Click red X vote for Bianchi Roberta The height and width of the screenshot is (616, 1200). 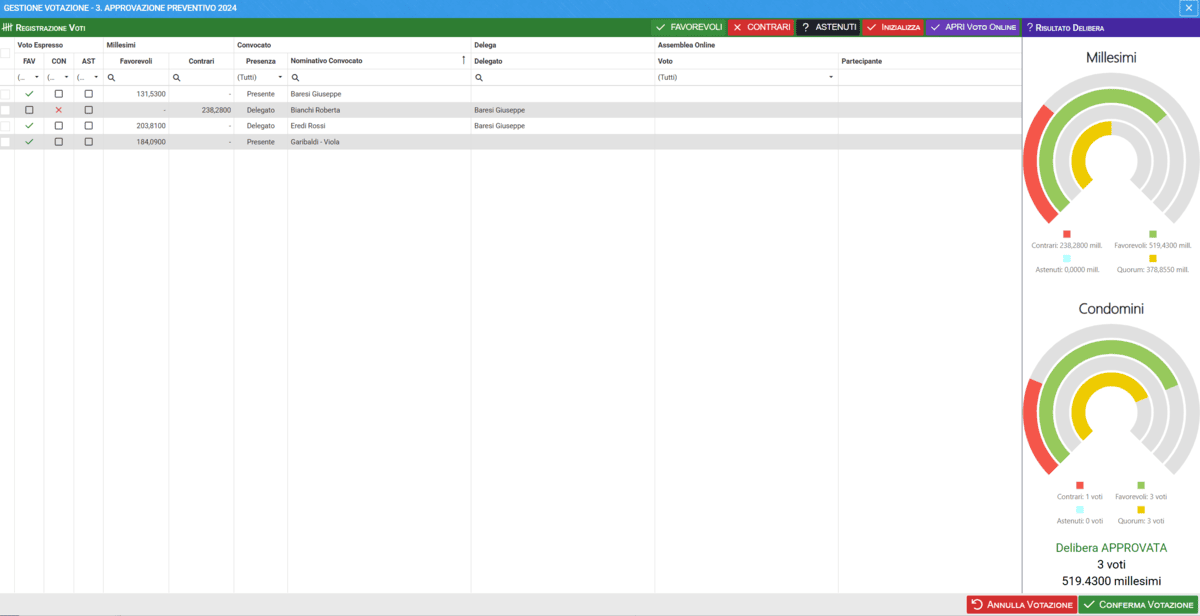pos(58,110)
